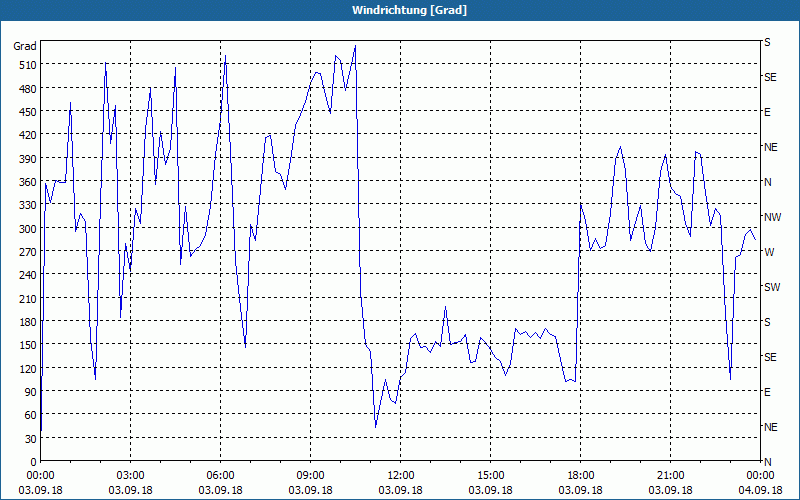Select the 90 y-axis value
Viewport: 800px width, 500px height.
tap(31, 392)
